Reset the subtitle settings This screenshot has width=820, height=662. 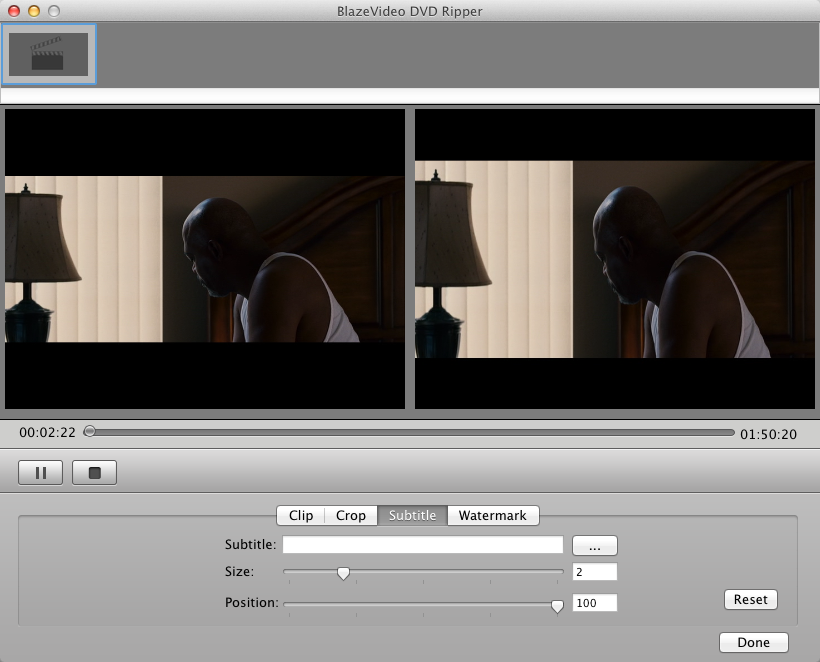pos(750,599)
